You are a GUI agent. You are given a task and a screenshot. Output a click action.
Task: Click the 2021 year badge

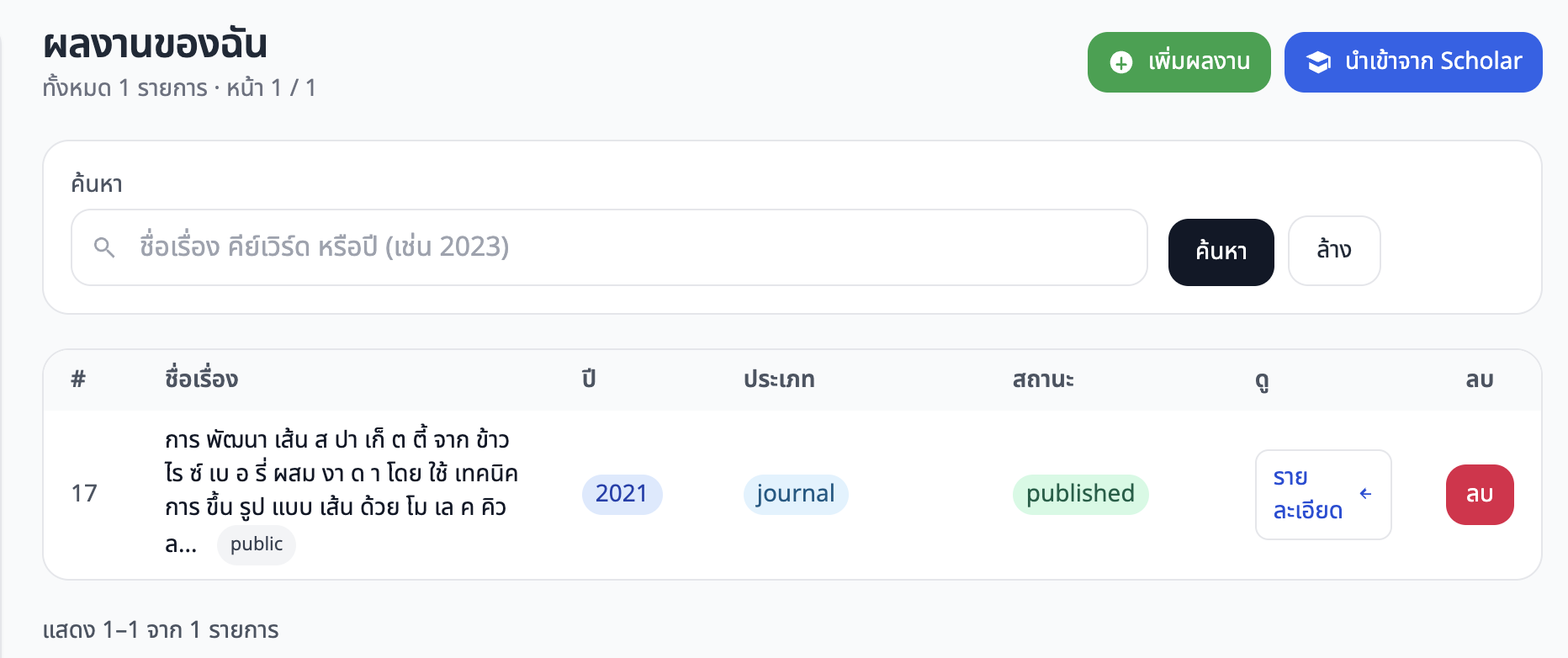click(x=622, y=494)
